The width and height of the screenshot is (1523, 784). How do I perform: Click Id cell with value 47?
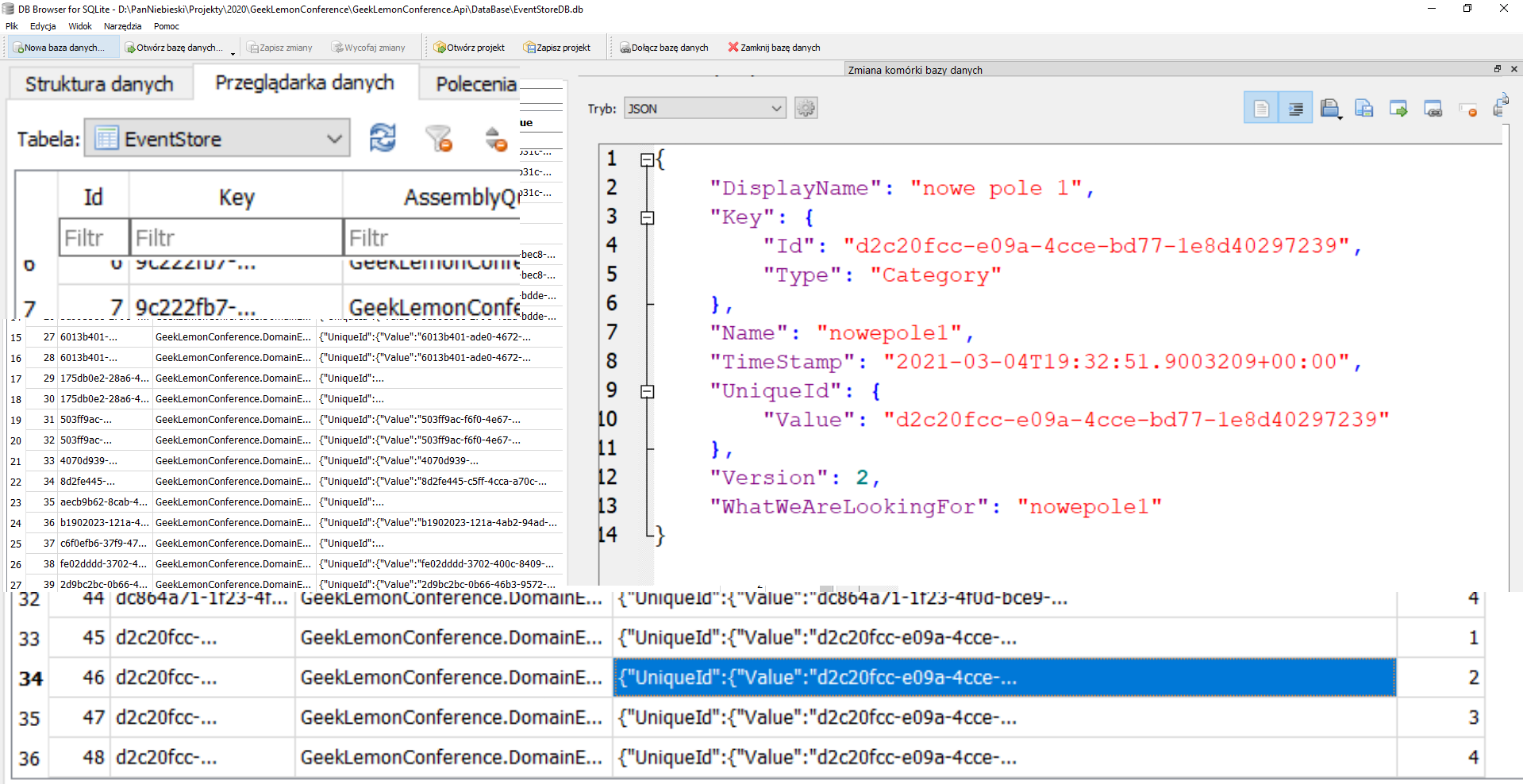tap(79, 717)
